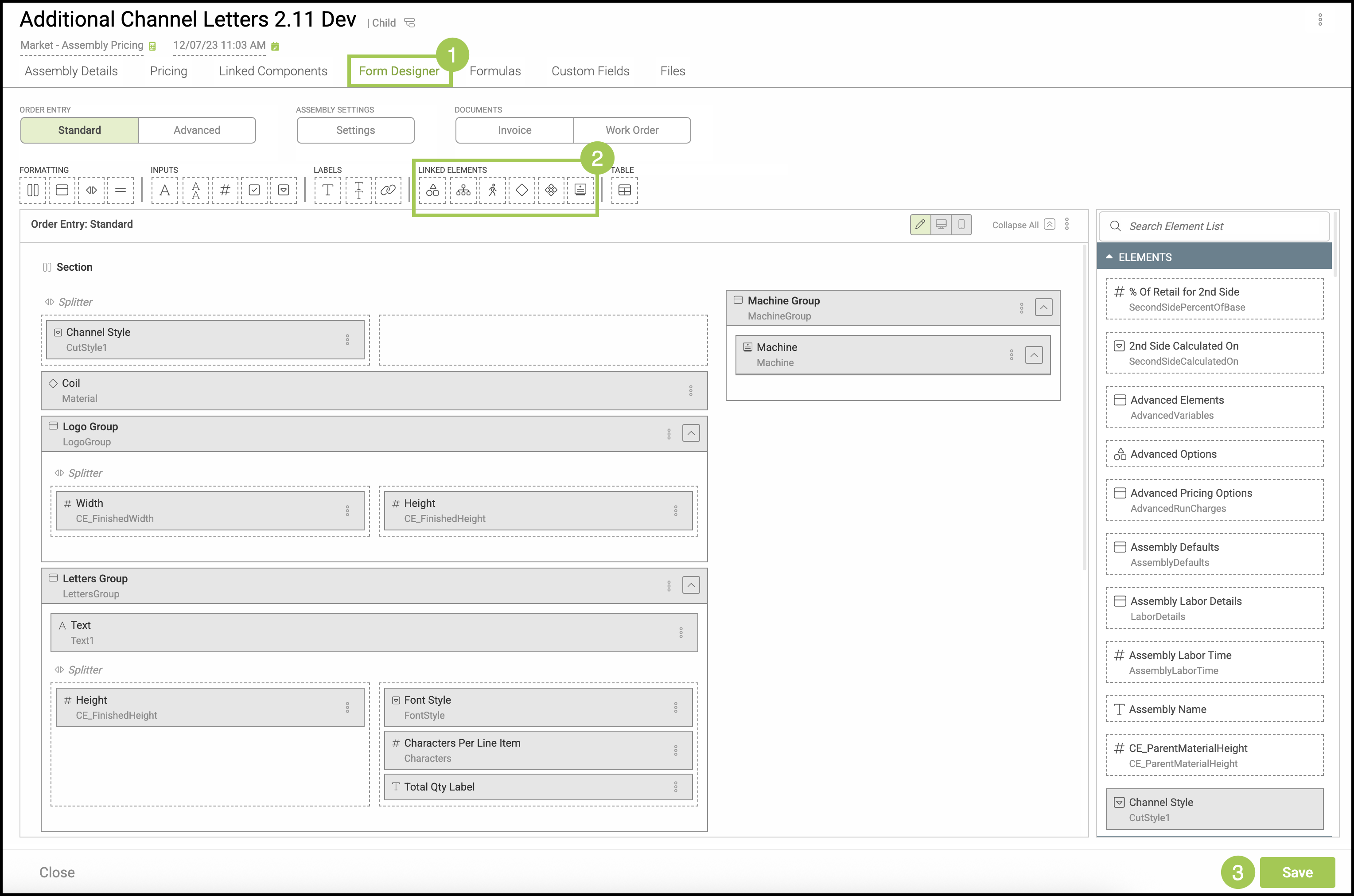1354x896 pixels.
Task: Select Standard order entry mode
Action: (79, 130)
